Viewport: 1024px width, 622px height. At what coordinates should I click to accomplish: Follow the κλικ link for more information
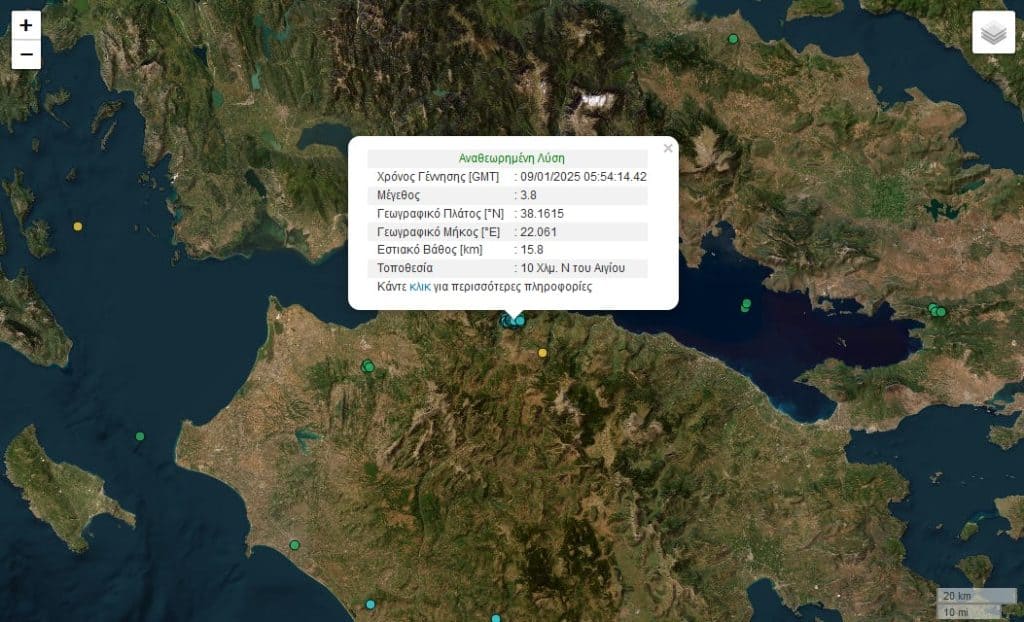pyautogui.click(x=420, y=286)
